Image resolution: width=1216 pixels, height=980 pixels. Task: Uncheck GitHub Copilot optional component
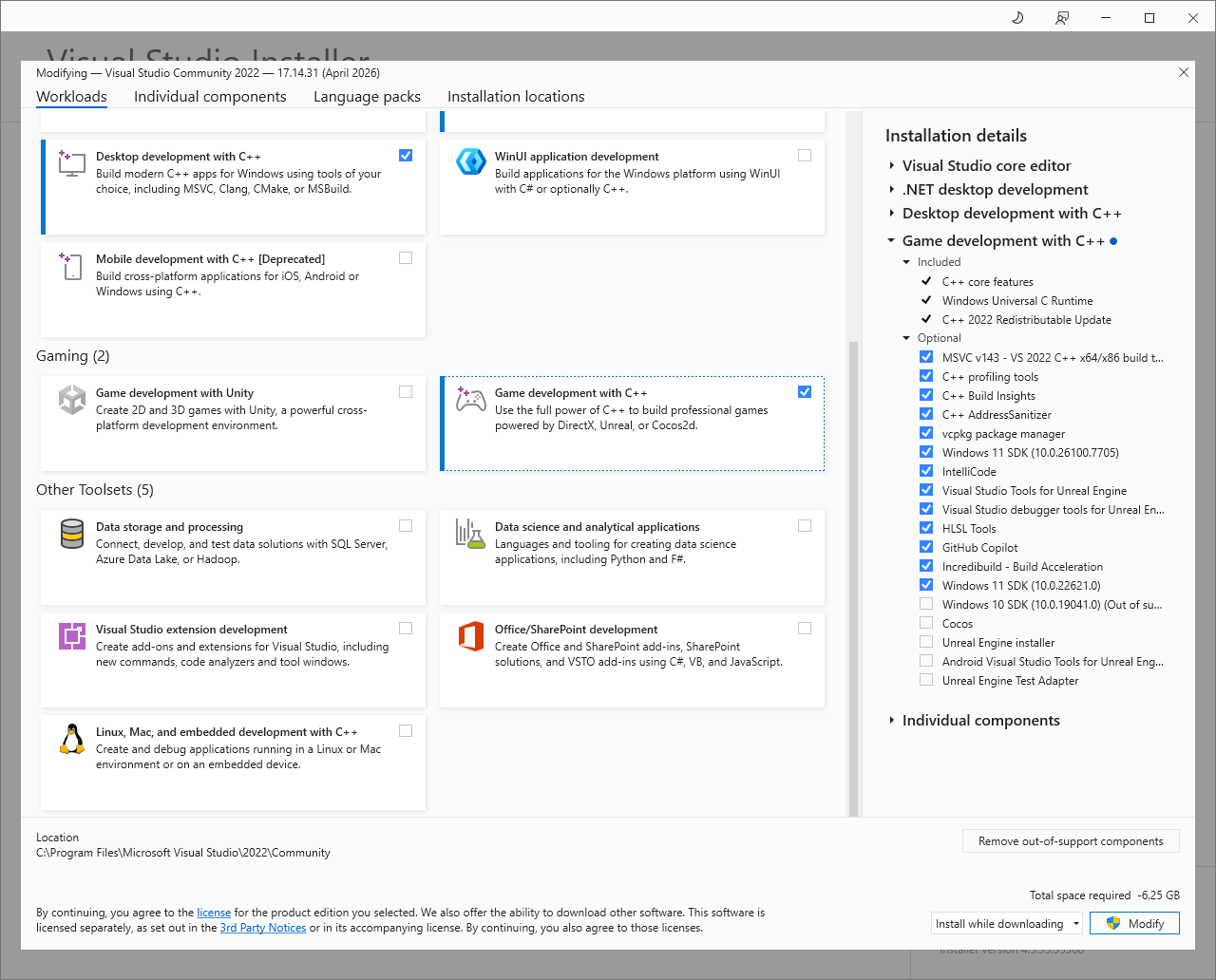click(x=926, y=547)
